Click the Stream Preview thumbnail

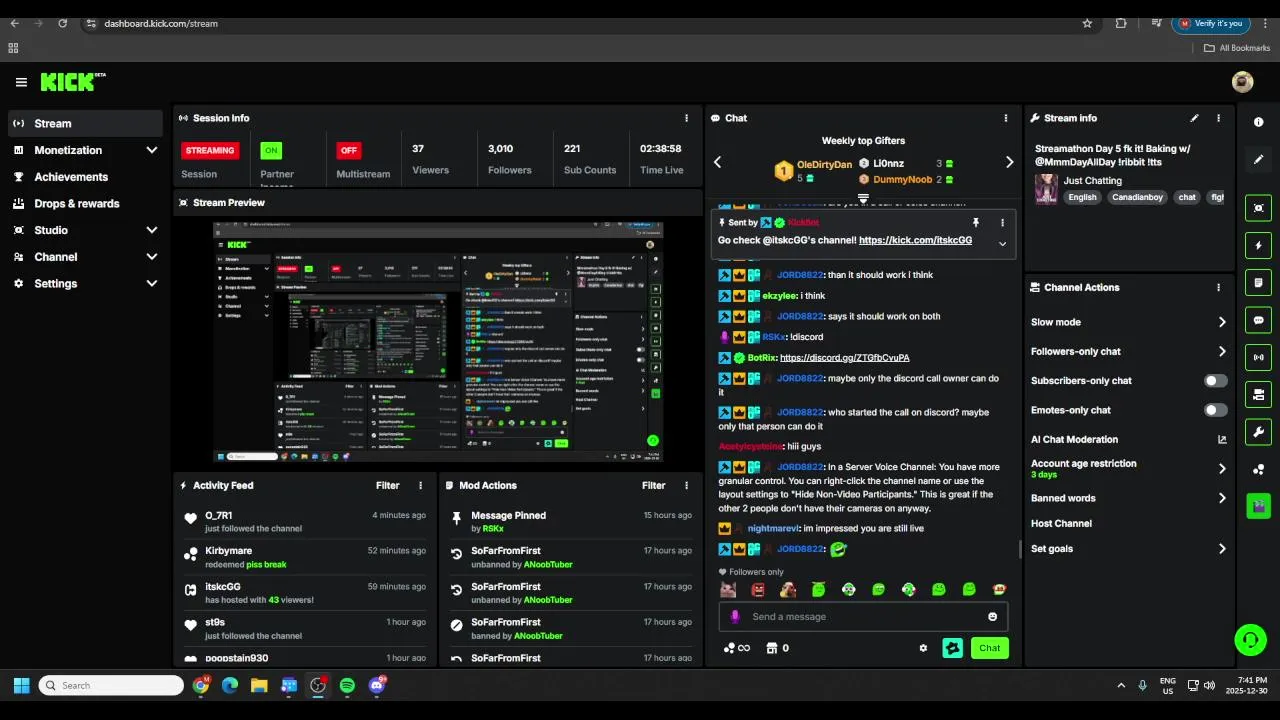coord(438,342)
